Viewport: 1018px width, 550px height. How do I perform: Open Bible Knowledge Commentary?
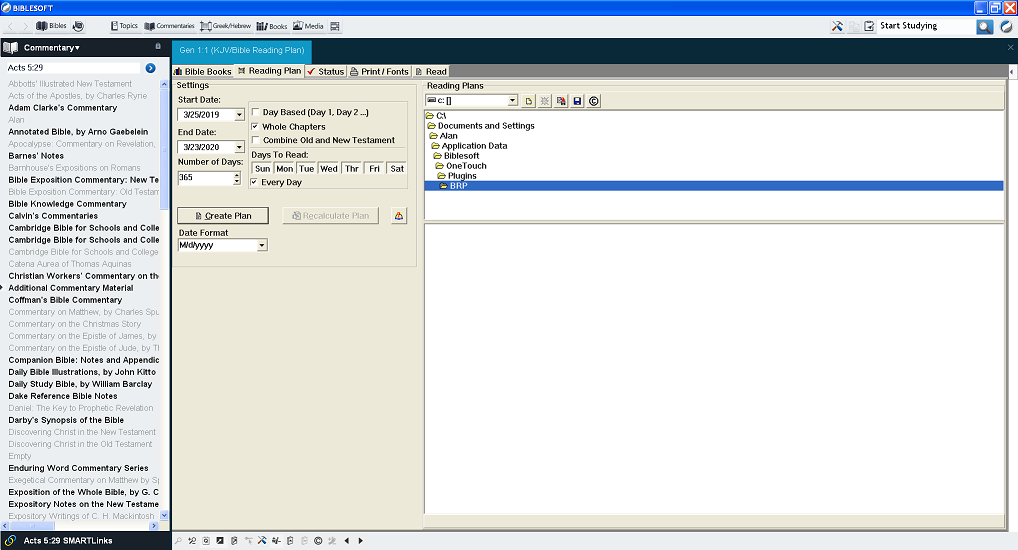(x=68, y=204)
